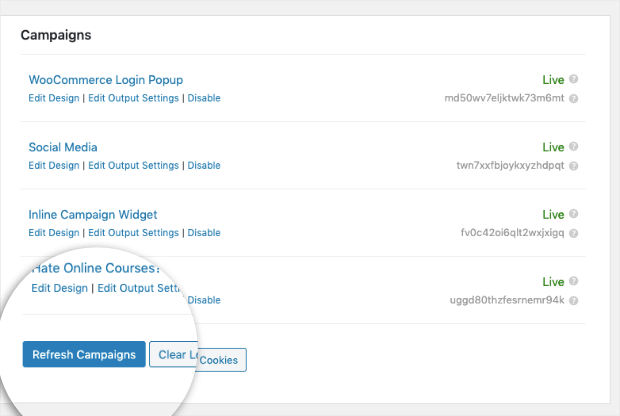Open the Social Media campaign
This screenshot has height=416, width=620.
click(63, 147)
